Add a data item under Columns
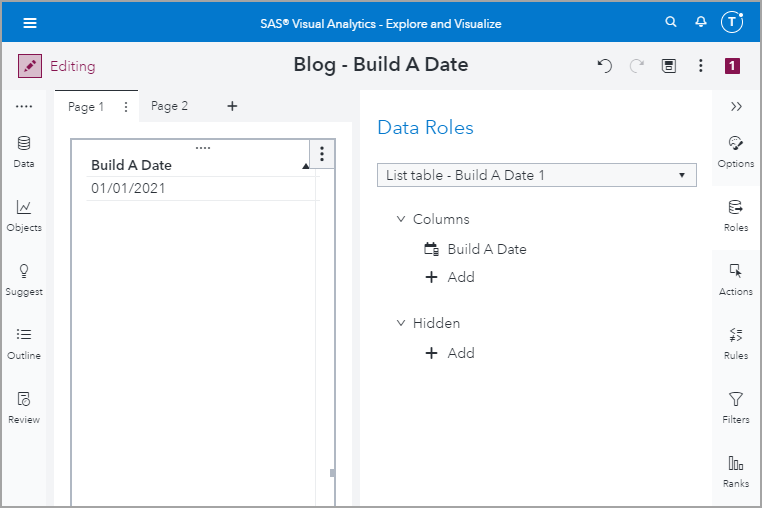The image size is (762, 508). [x=450, y=277]
